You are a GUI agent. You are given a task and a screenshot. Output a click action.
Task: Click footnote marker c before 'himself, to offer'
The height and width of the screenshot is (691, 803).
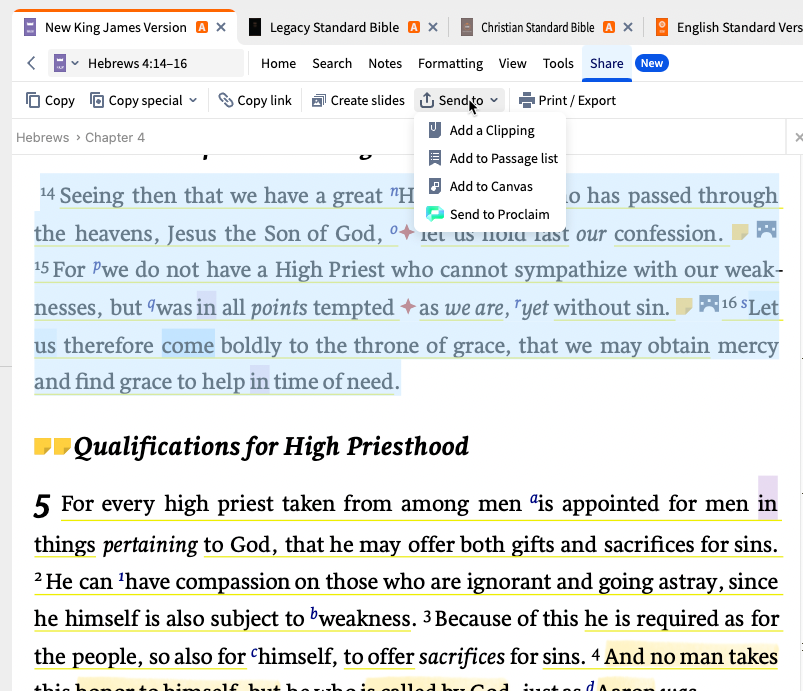[x=254, y=652]
